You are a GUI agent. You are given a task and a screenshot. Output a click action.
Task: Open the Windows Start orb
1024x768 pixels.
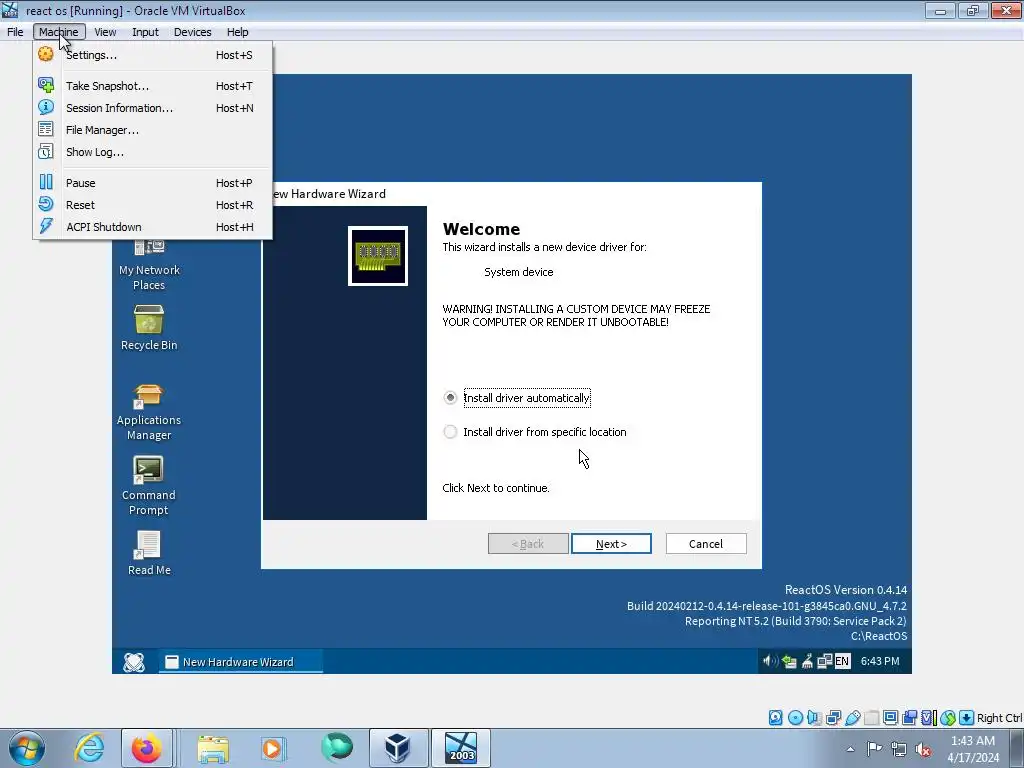[27, 748]
